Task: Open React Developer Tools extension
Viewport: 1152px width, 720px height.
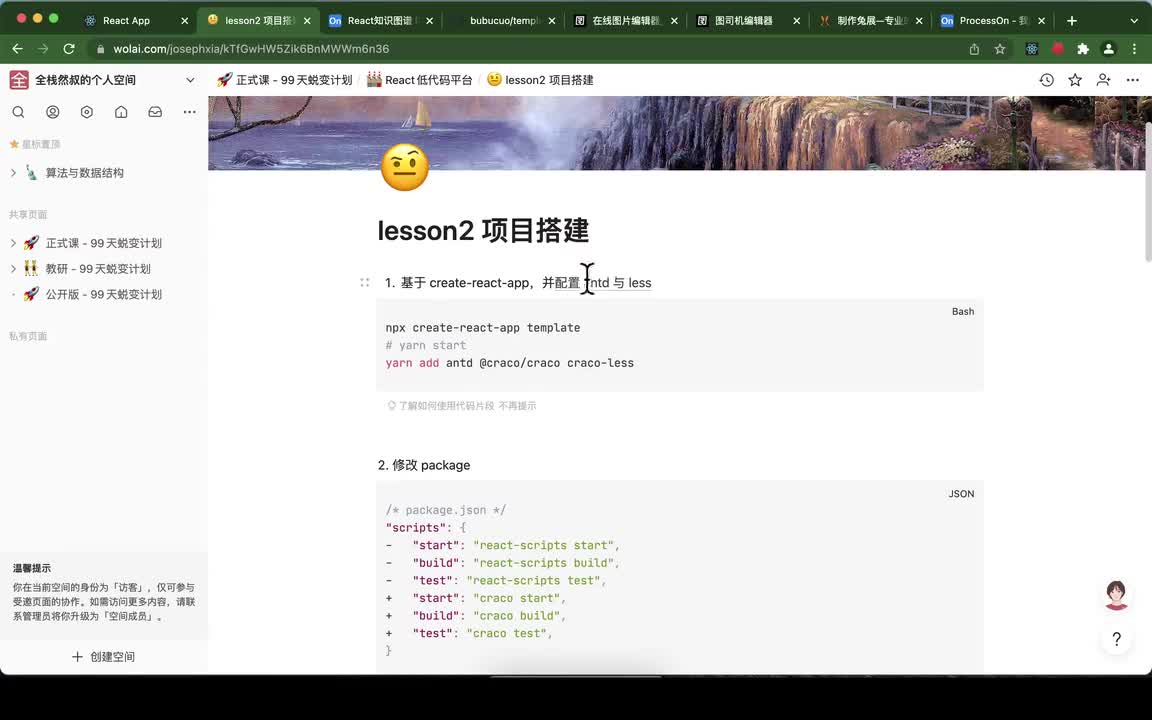Action: point(1032,48)
